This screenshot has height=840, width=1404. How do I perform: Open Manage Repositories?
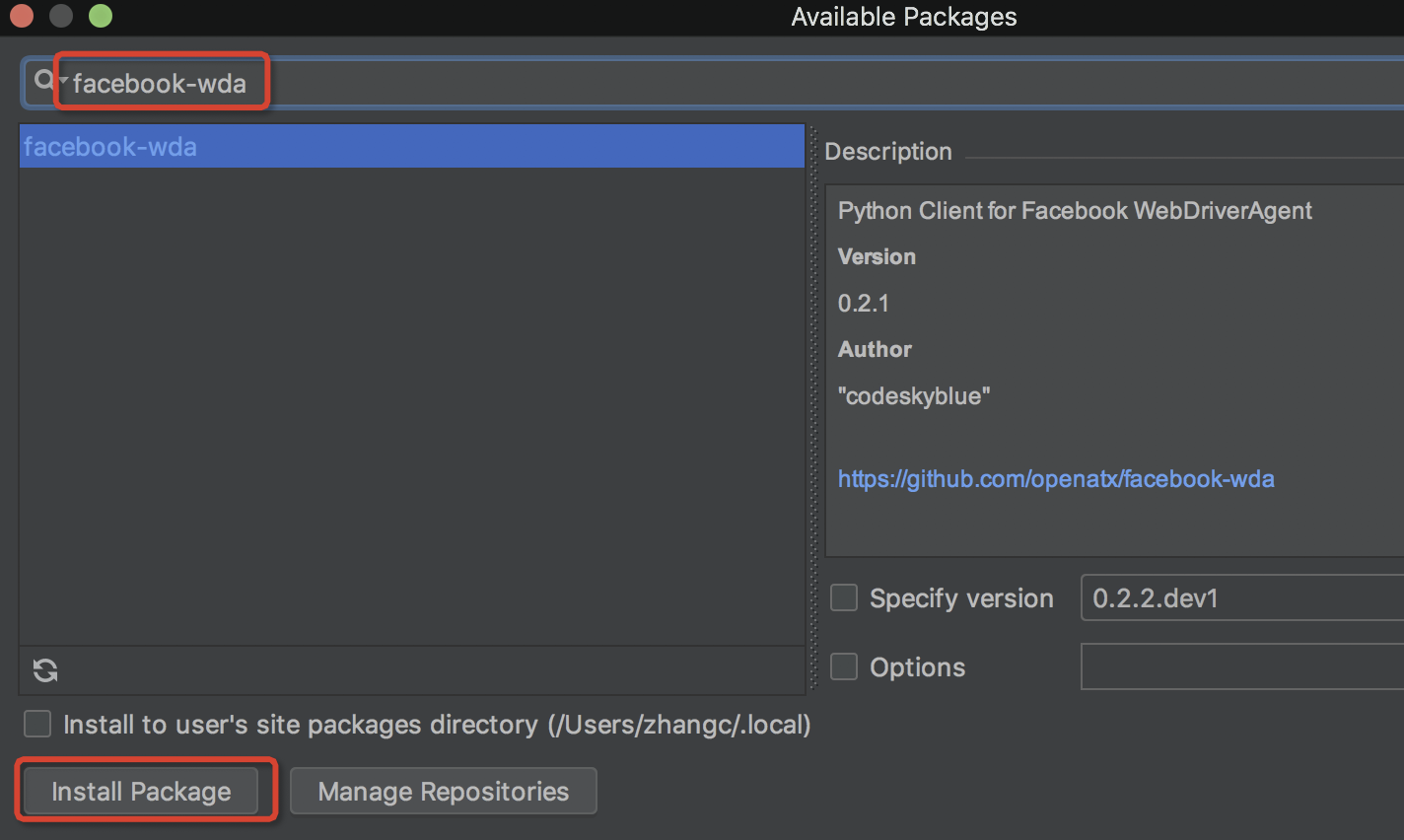pos(443,791)
